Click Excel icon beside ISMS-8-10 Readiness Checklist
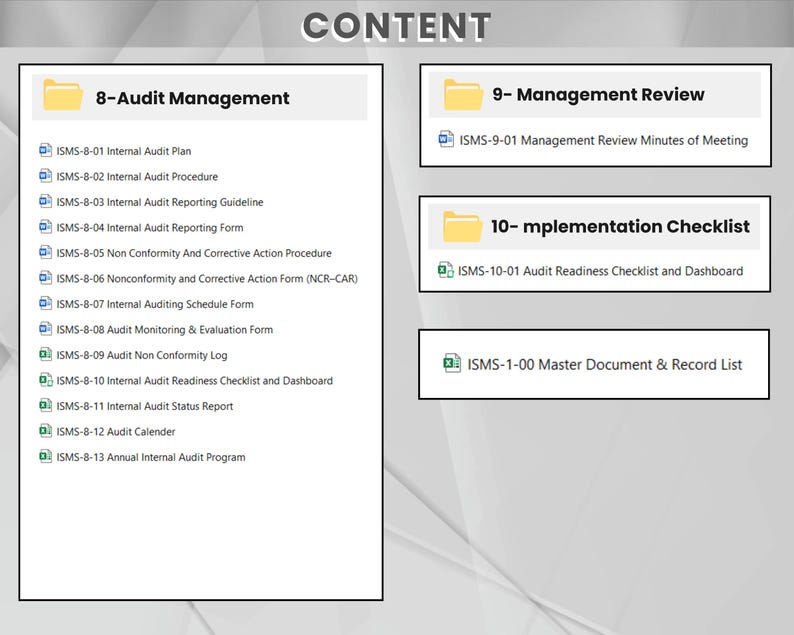This screenshot has height=635, width=794. pos(46,380)
